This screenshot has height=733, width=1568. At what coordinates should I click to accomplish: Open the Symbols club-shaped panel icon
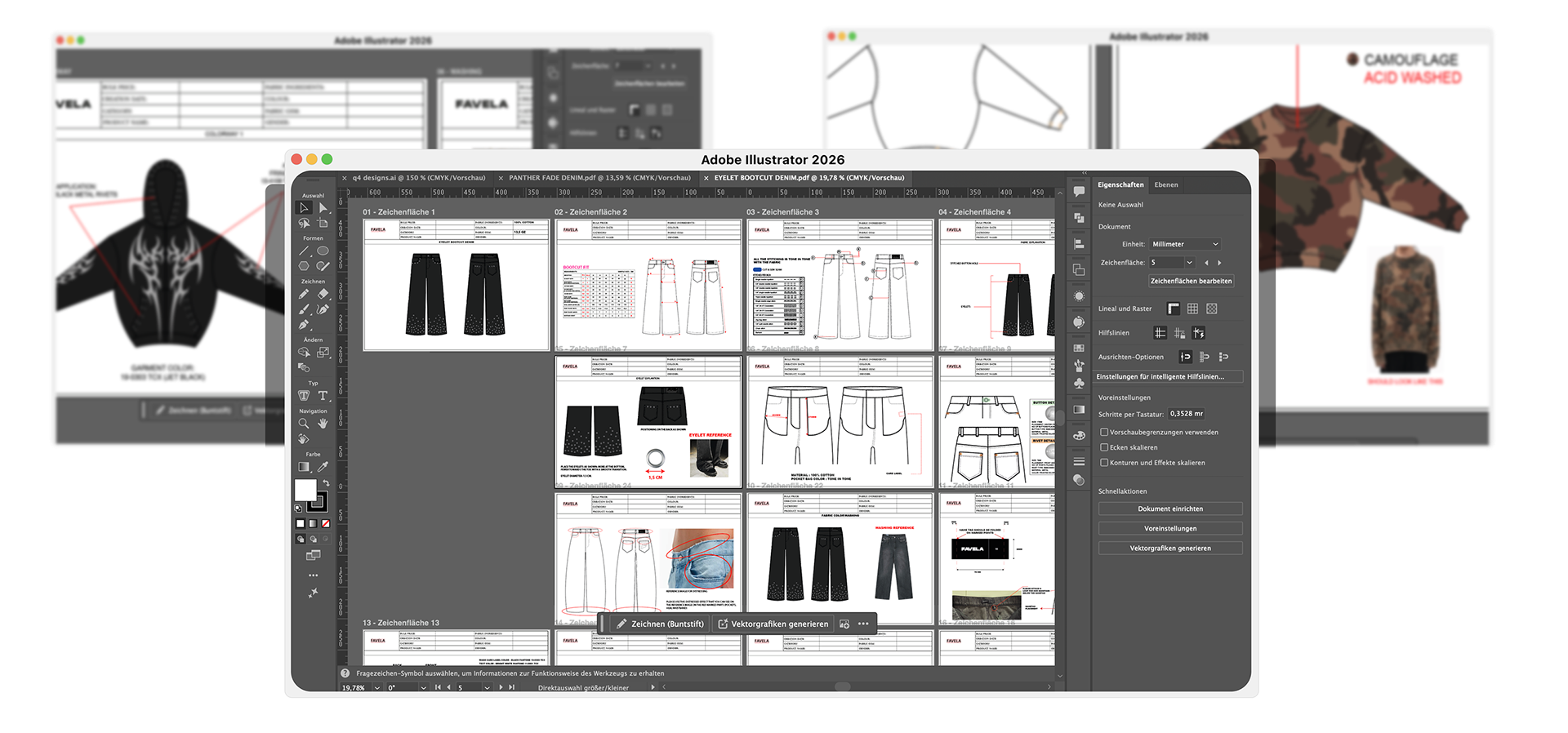pyautogui.click(x=1079, y=383)
